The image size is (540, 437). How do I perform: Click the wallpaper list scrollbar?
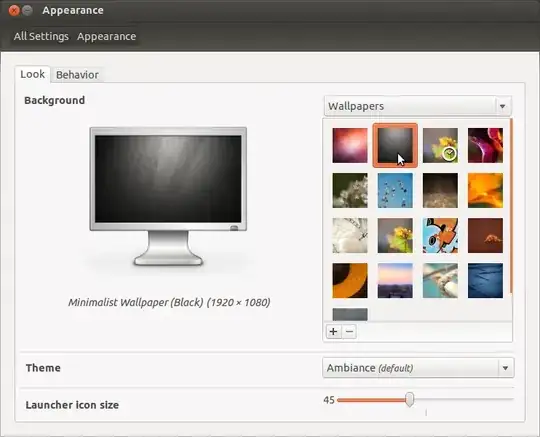[x=511, y=206]
